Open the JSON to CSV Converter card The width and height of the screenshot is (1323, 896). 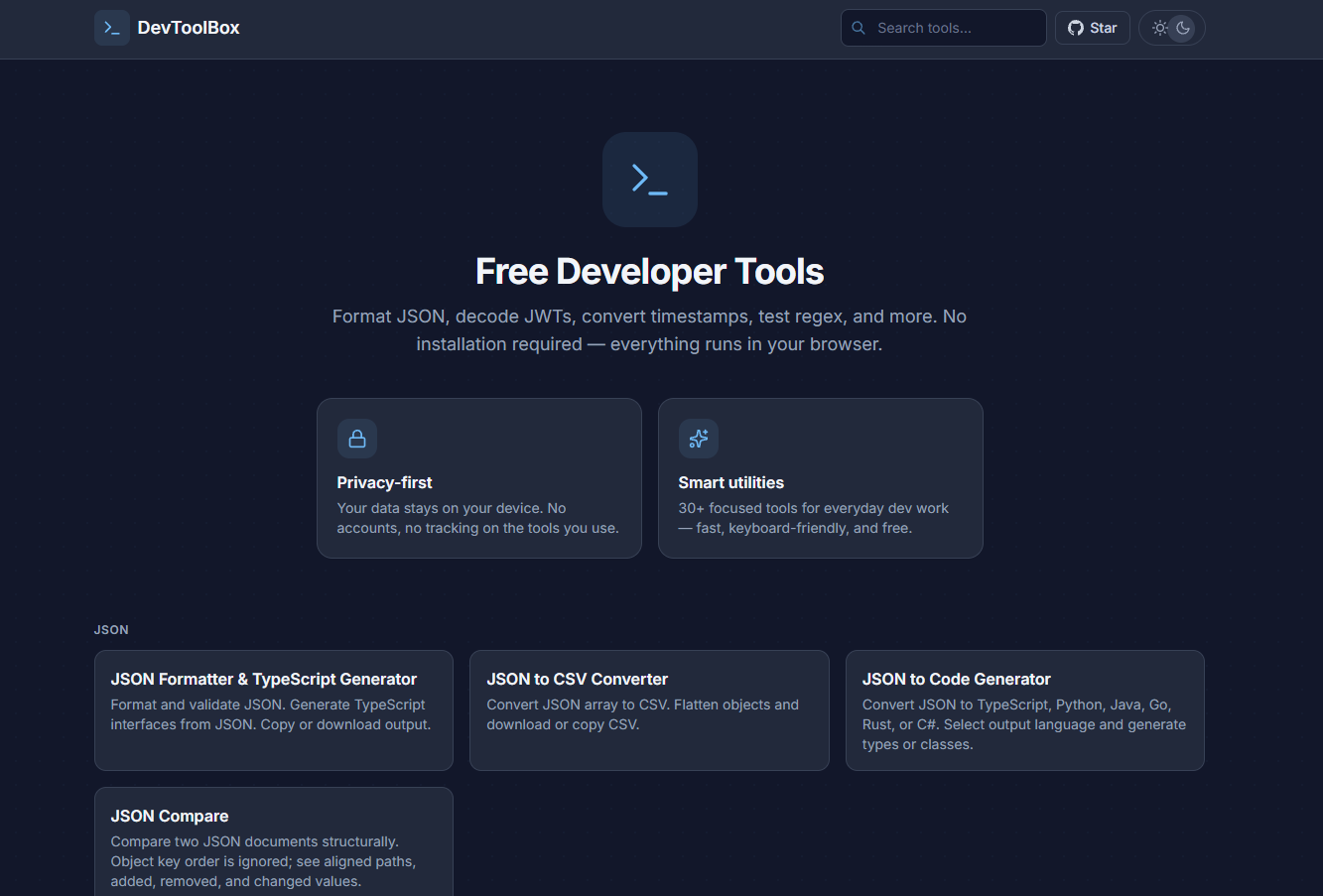click(649, 710)
